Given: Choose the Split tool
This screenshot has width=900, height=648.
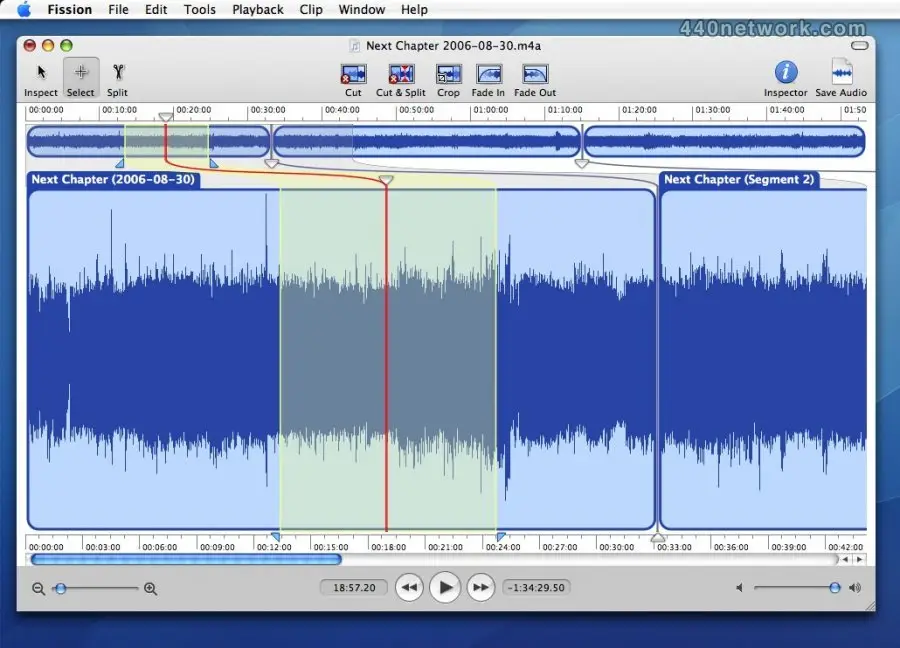Looking at the screenshot, I should click(x=118, y=73).
